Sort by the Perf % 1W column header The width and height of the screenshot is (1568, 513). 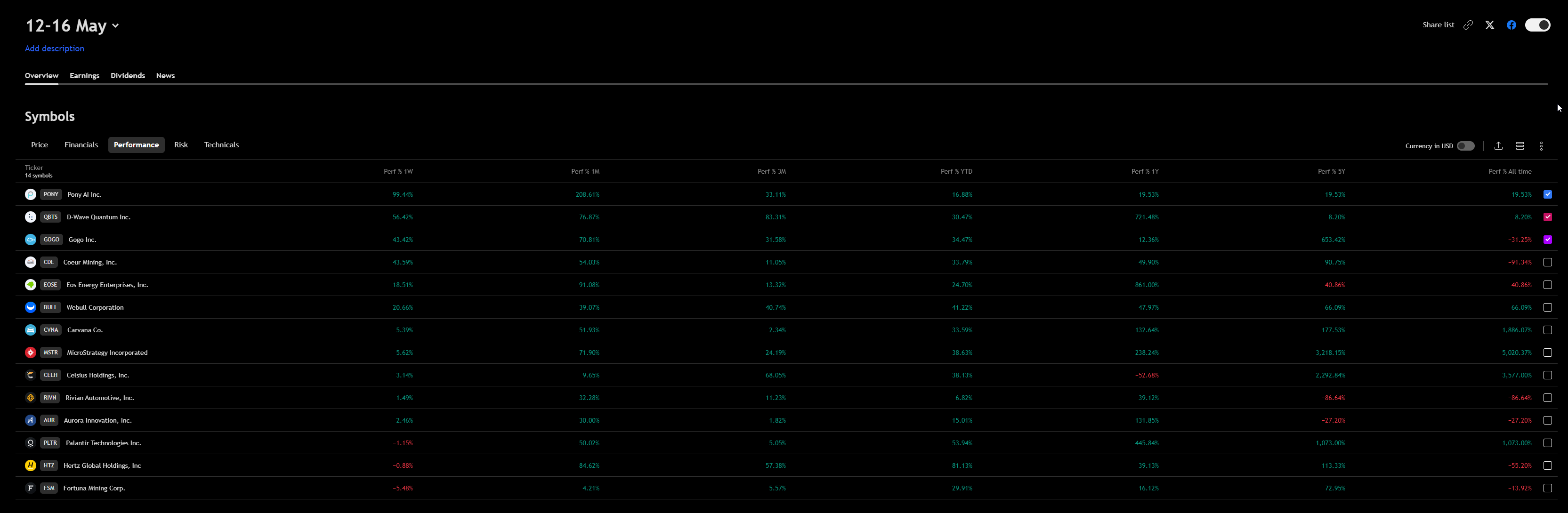coord(398,172)
